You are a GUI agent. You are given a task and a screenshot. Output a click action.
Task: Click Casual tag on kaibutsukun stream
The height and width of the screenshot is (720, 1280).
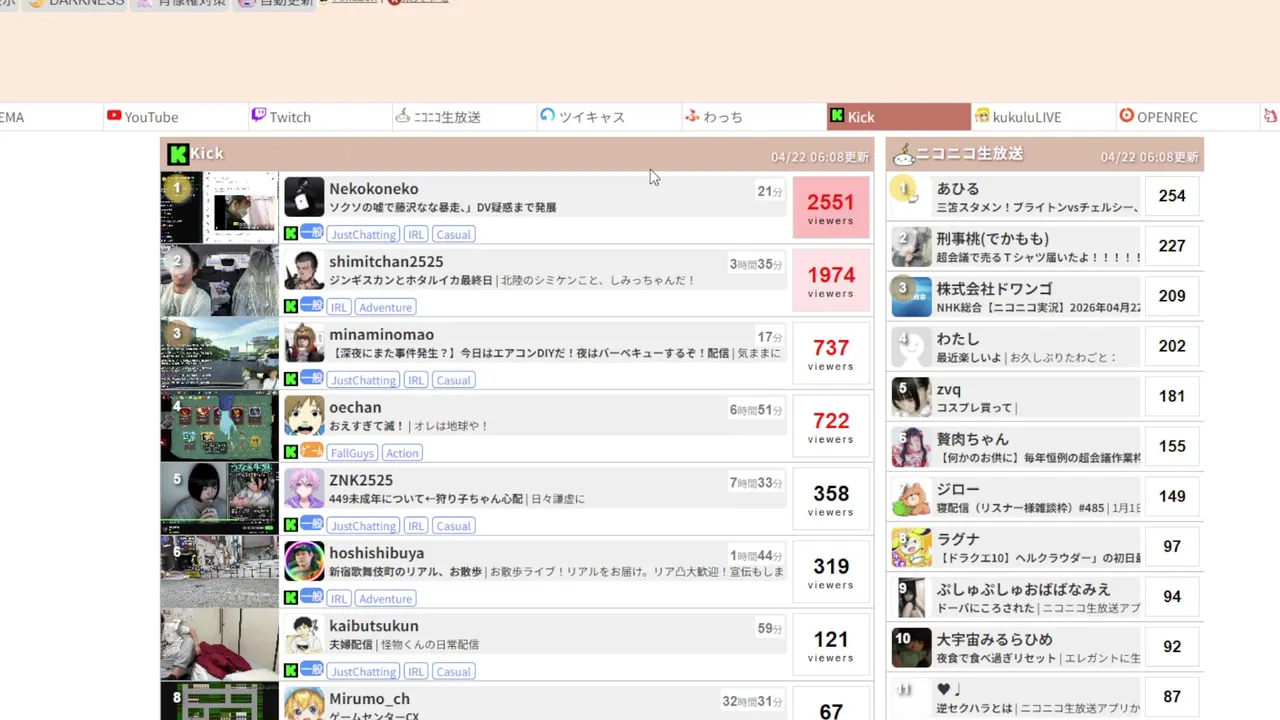click(x=453, y=672)
